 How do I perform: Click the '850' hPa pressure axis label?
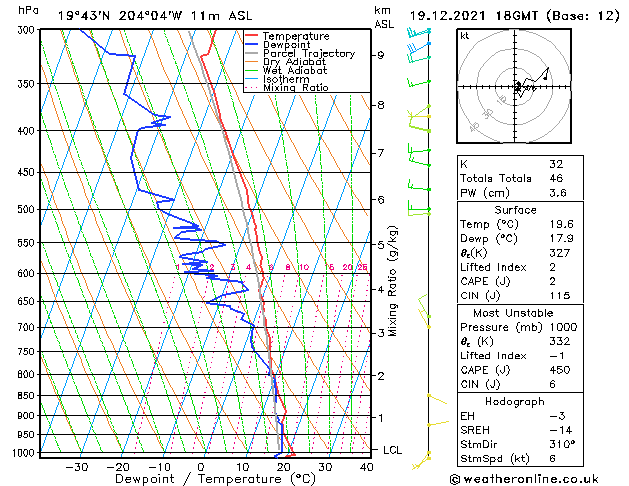point(28,395)
